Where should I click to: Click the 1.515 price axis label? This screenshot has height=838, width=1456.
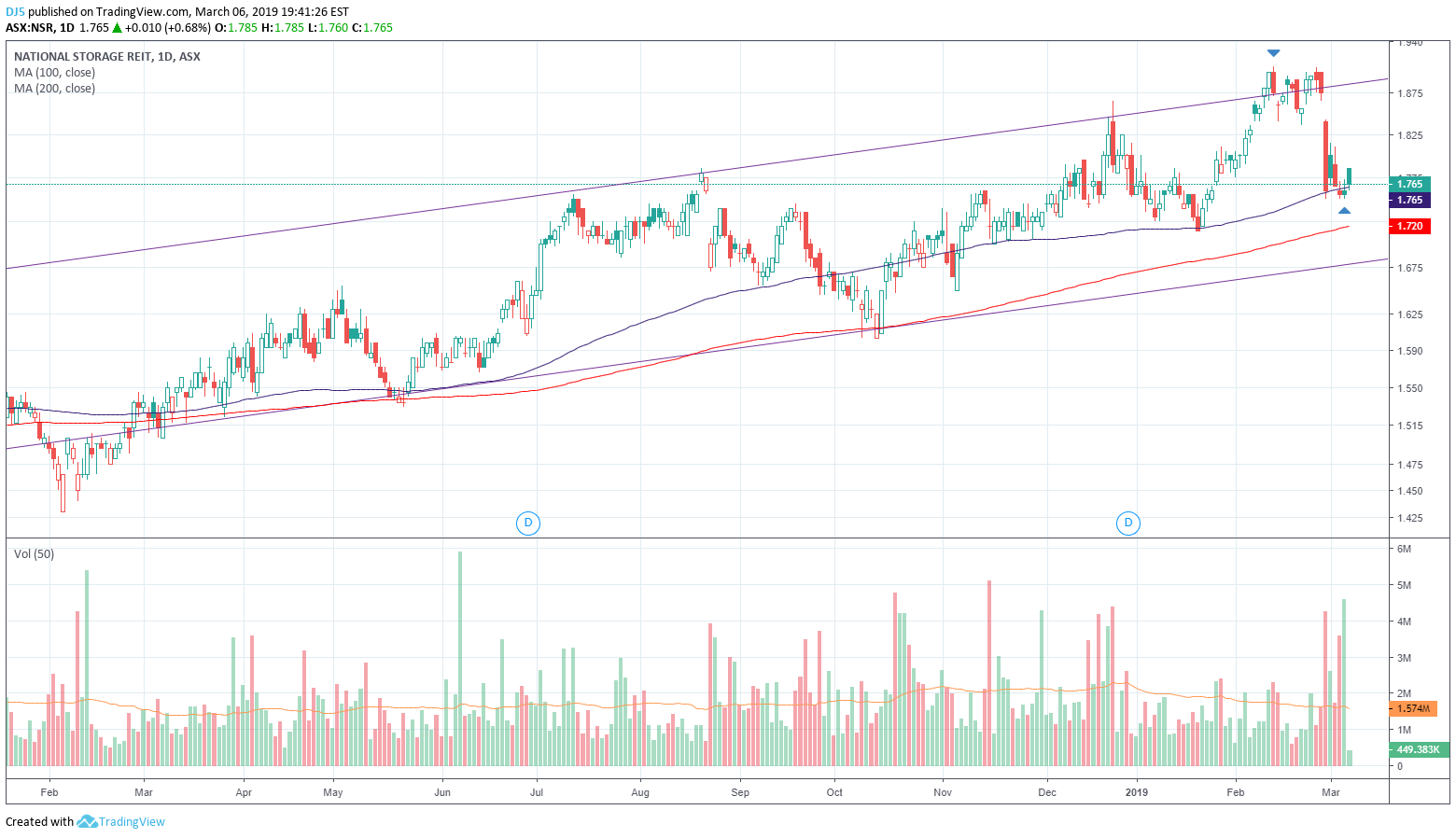point(1409,426)
